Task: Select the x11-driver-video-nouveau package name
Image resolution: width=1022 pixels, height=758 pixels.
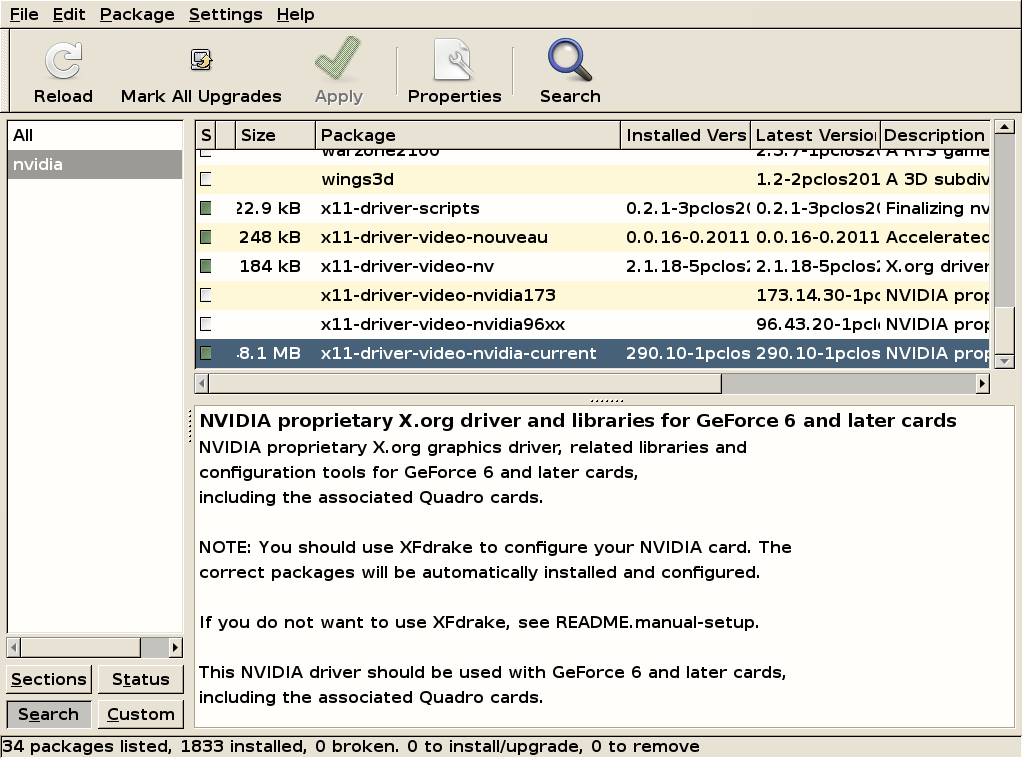Action: [433, 237]
